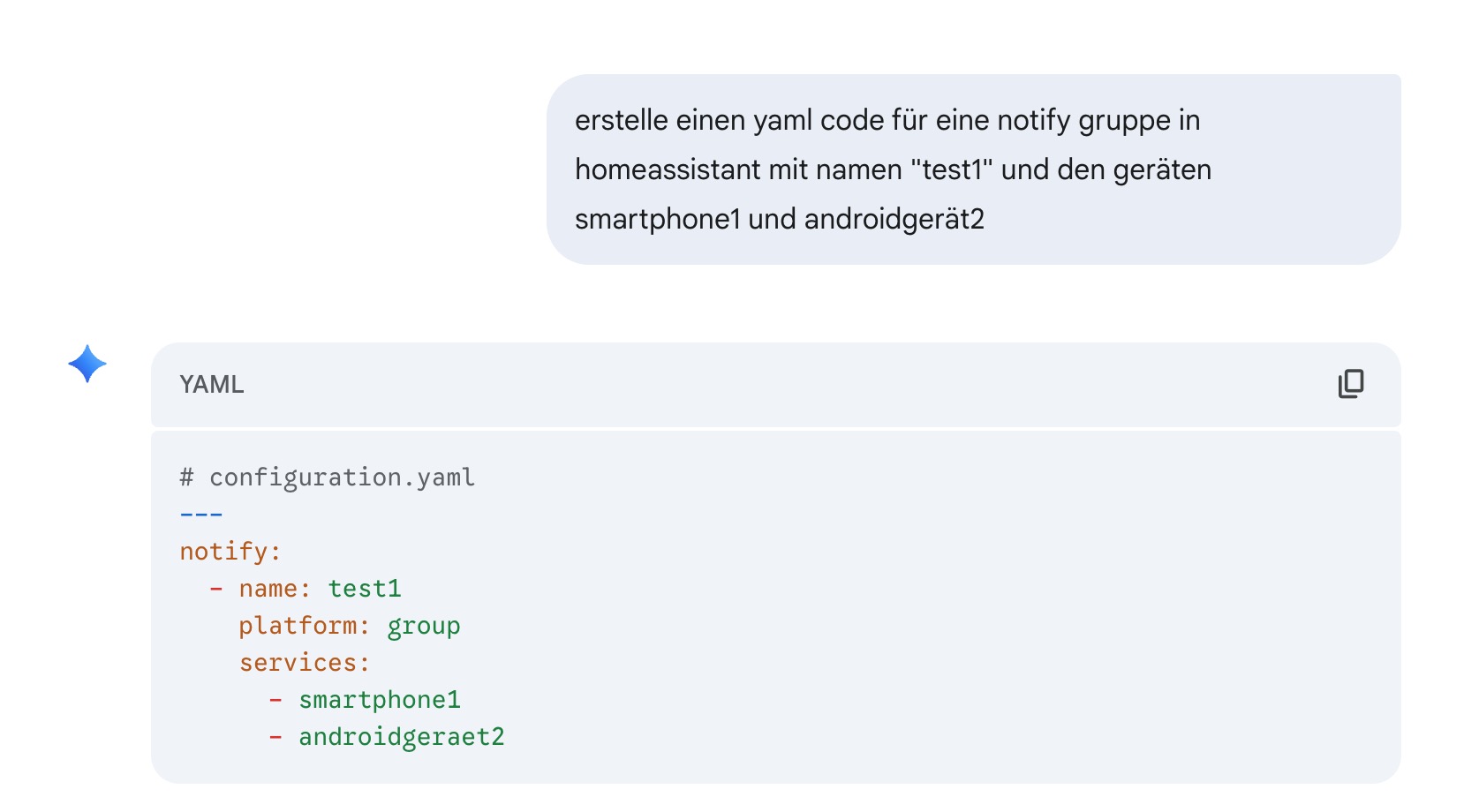This screenshot has height=812, width=1464.
Task: Click 'androidgerät2' in the user prompt
Action: point(894,219)
